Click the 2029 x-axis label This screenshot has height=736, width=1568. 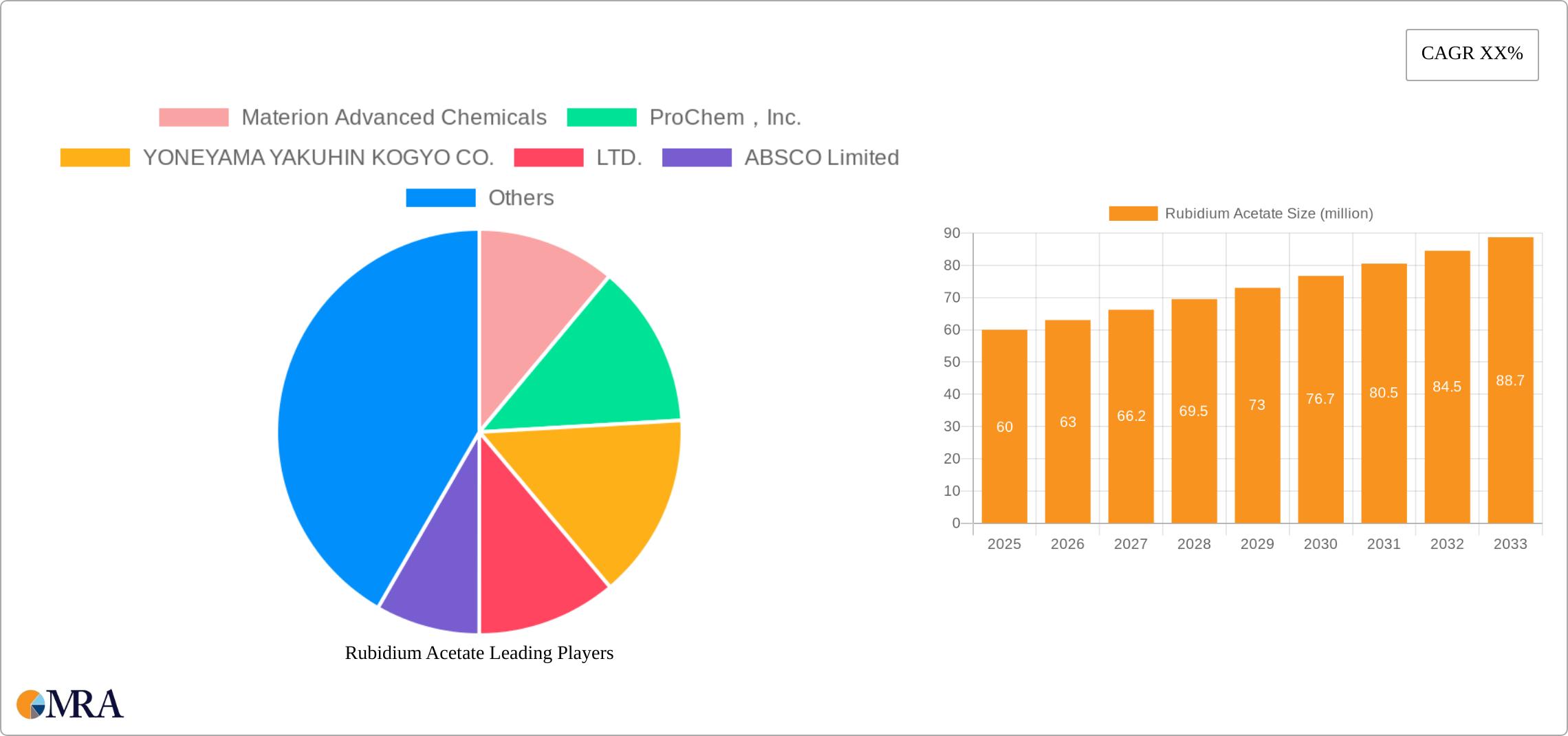pos(1257,544)
